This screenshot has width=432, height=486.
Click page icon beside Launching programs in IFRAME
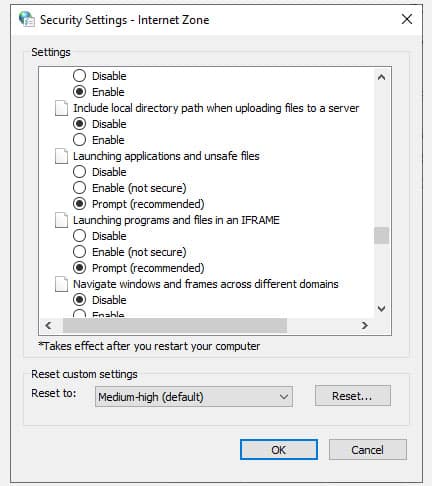pyautogui.click(x=61, y=220)
